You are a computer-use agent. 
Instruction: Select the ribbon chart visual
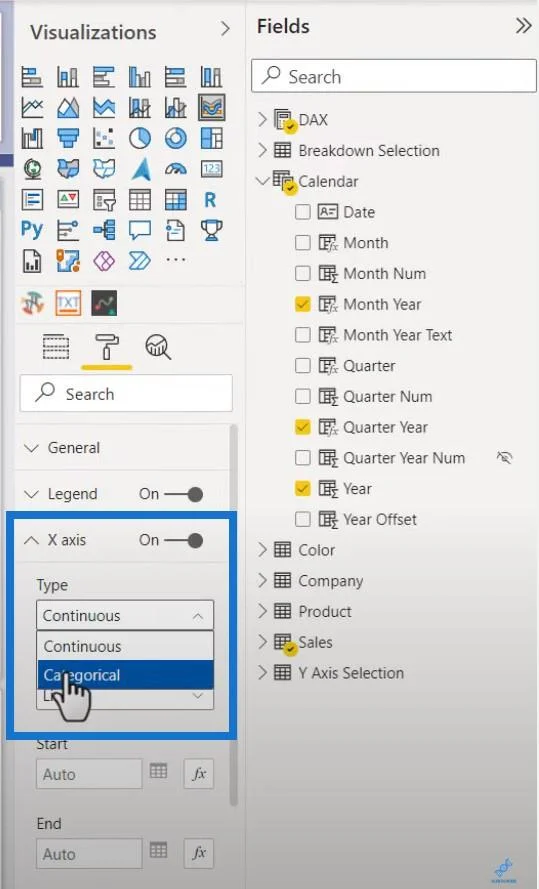211,107
